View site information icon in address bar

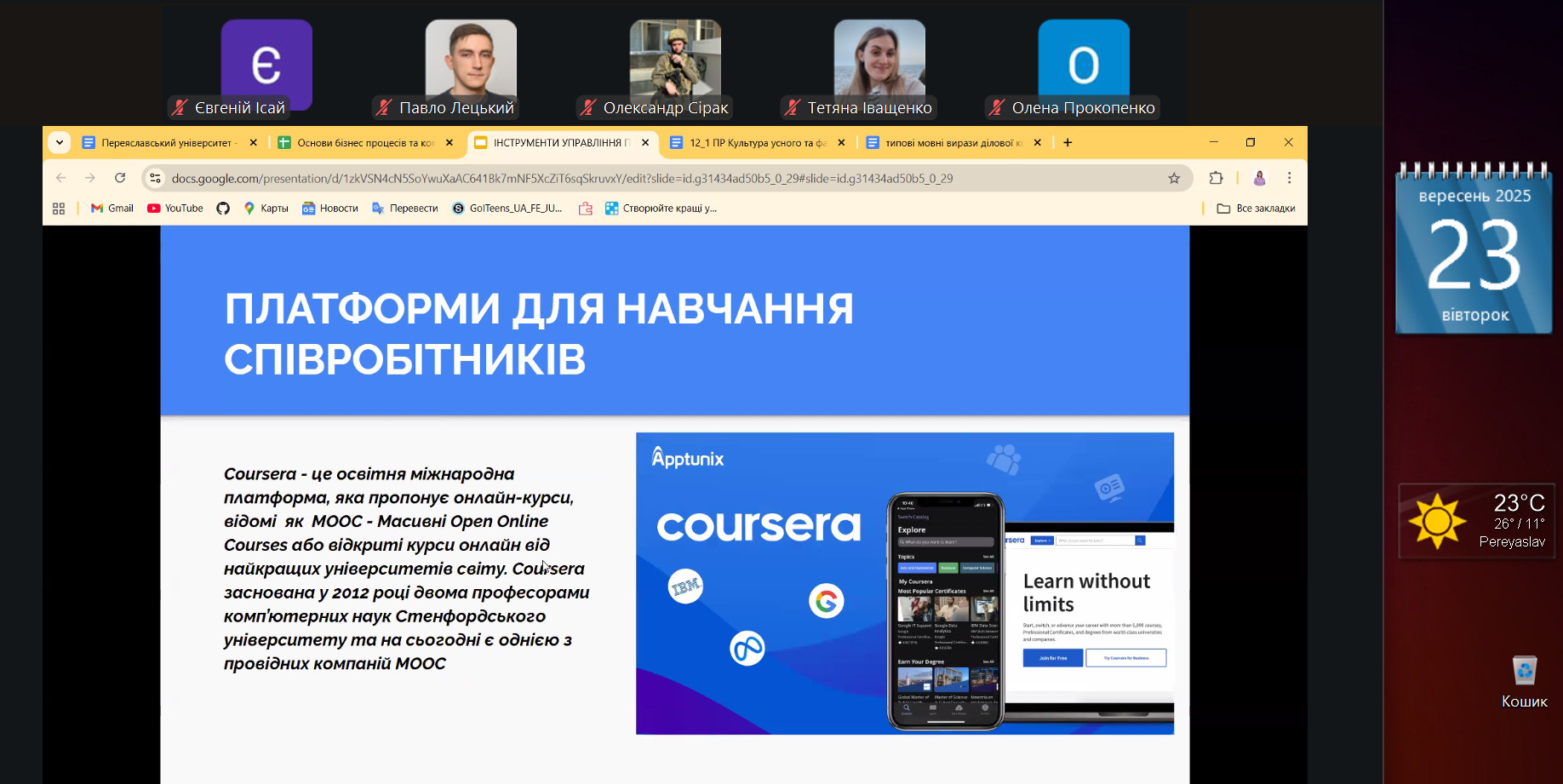coord(155,178)
